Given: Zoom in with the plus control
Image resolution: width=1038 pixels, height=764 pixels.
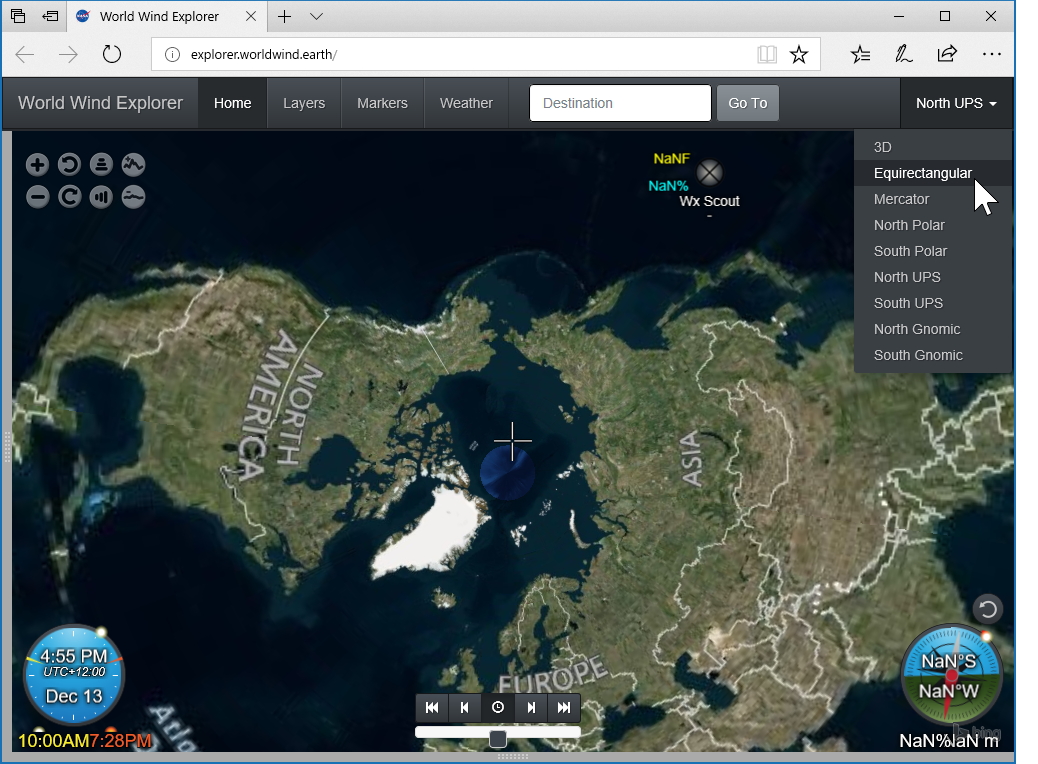Looking at the screenshot, I should coord(38,165).
